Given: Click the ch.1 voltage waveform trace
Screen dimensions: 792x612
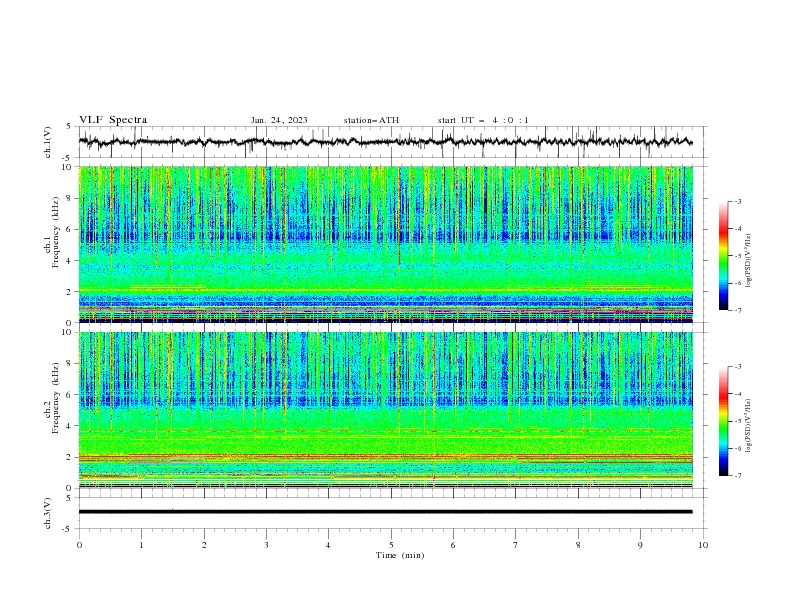Looking at the screenshot, I should [386, 142].
